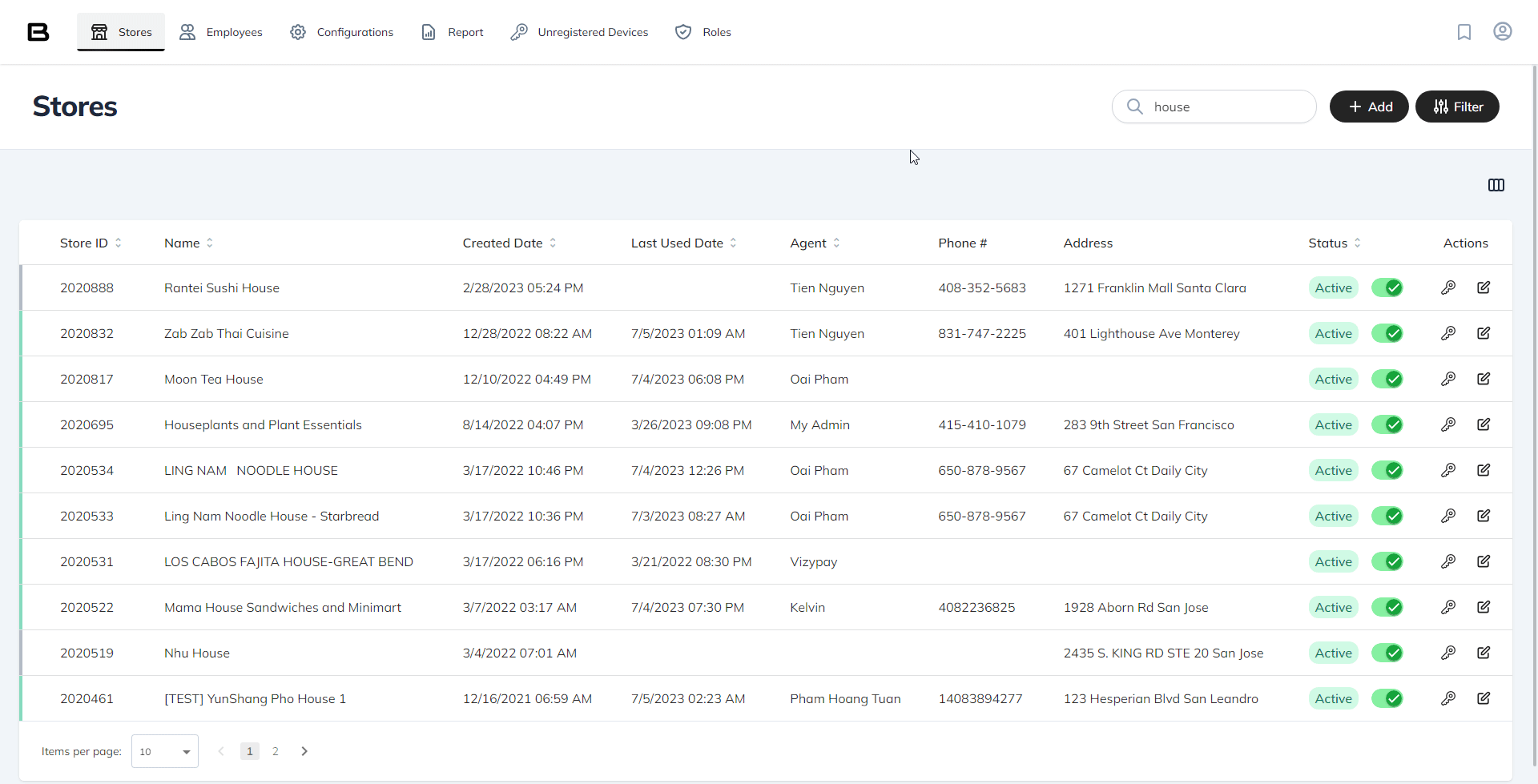Switch to the Employees tab
This screenshot has height=784, width=1538.
coord(221,32)
